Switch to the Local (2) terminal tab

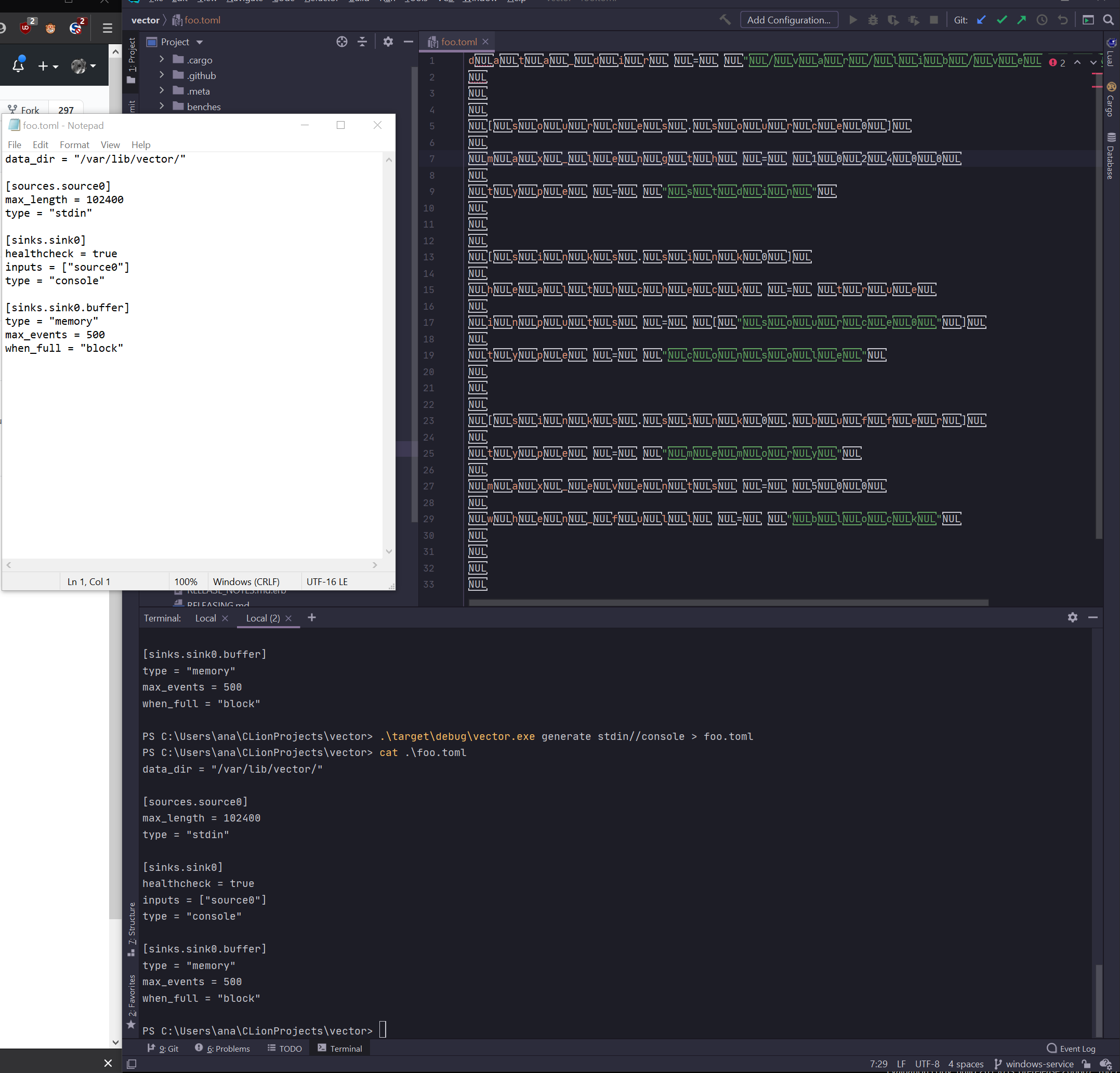pos(262,618)
